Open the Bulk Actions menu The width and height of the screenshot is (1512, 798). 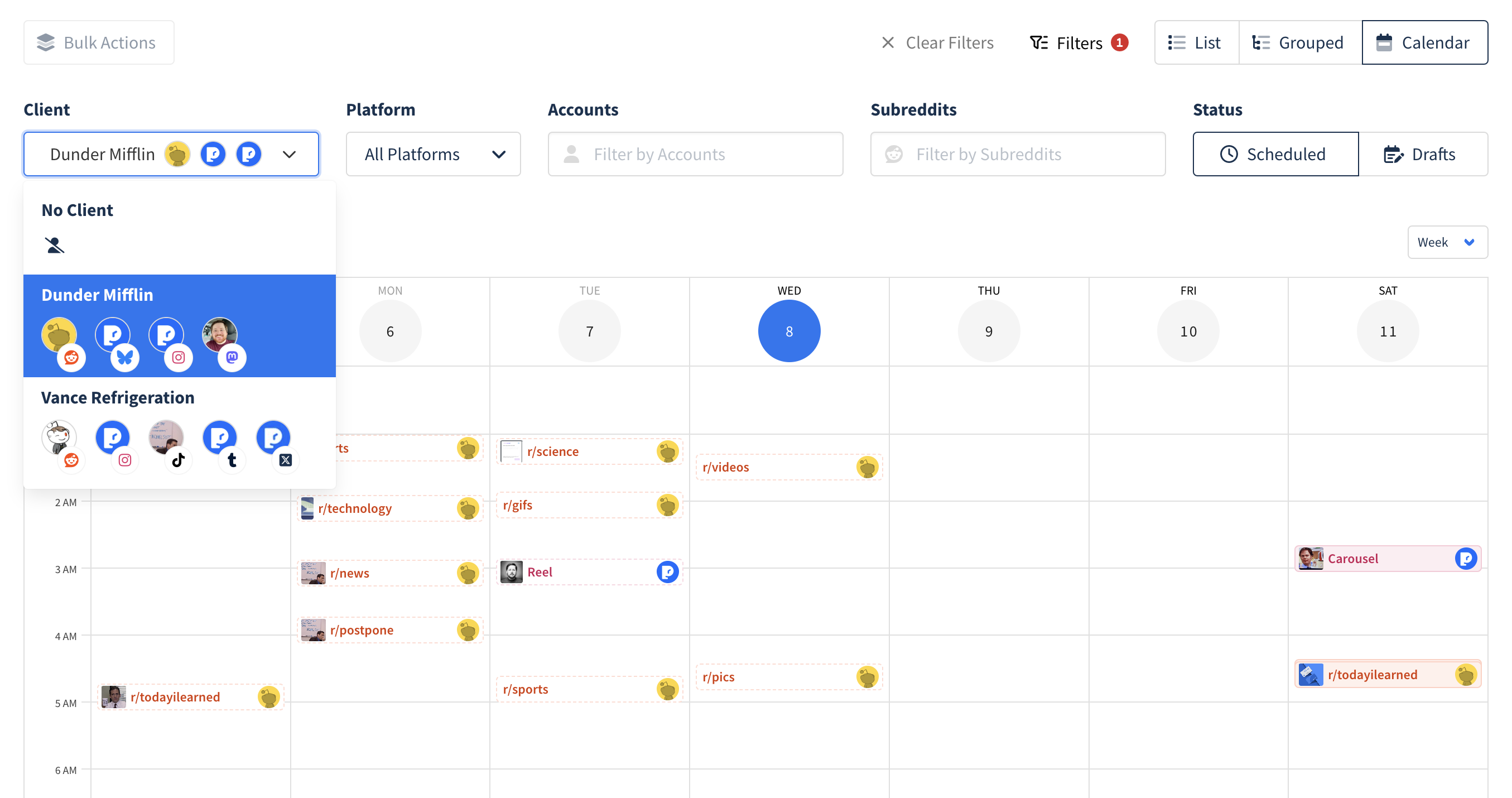(99, 42)
